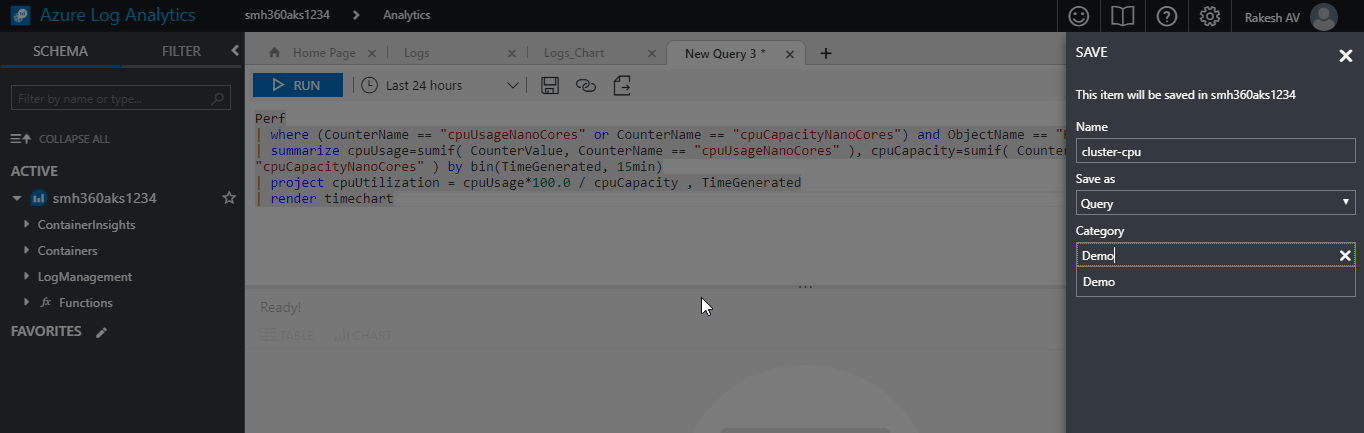Image resolution: width=1364 pixels, height=433 pixels.
Task: Click the search magnifier in filter box
Action: tap(218, 99)
